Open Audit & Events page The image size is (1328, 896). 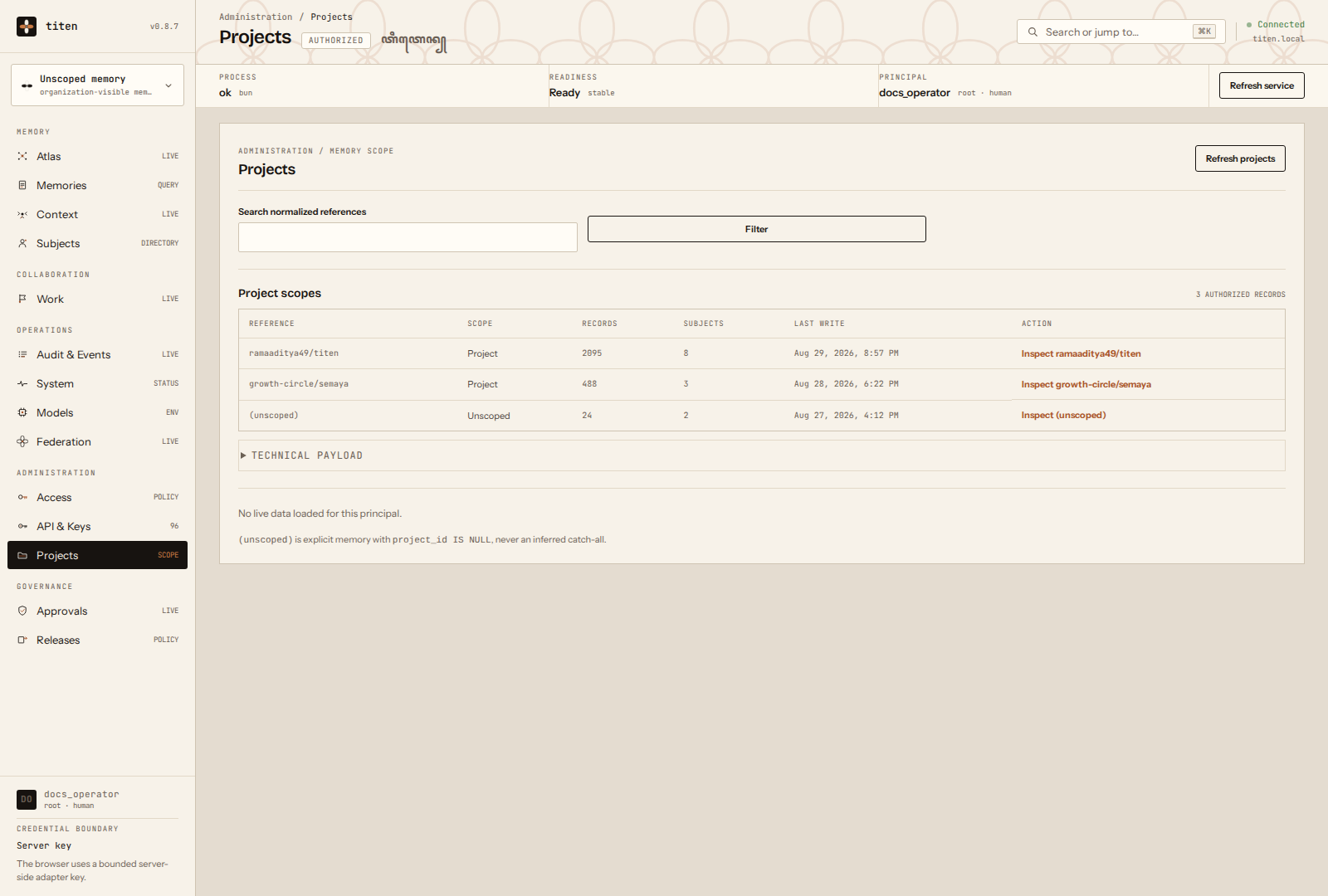coord(97,354)
